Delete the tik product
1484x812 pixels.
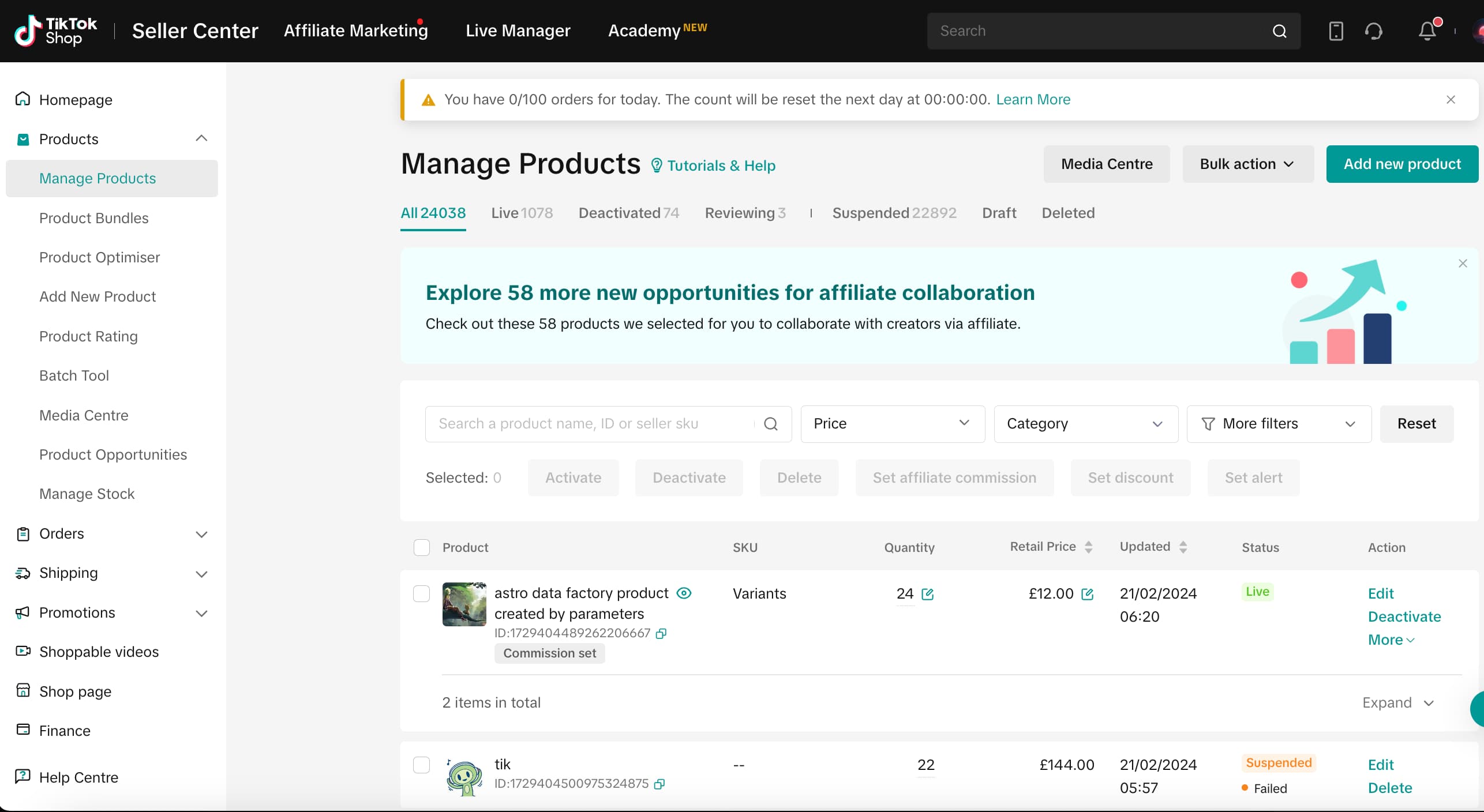[1390, 788]
